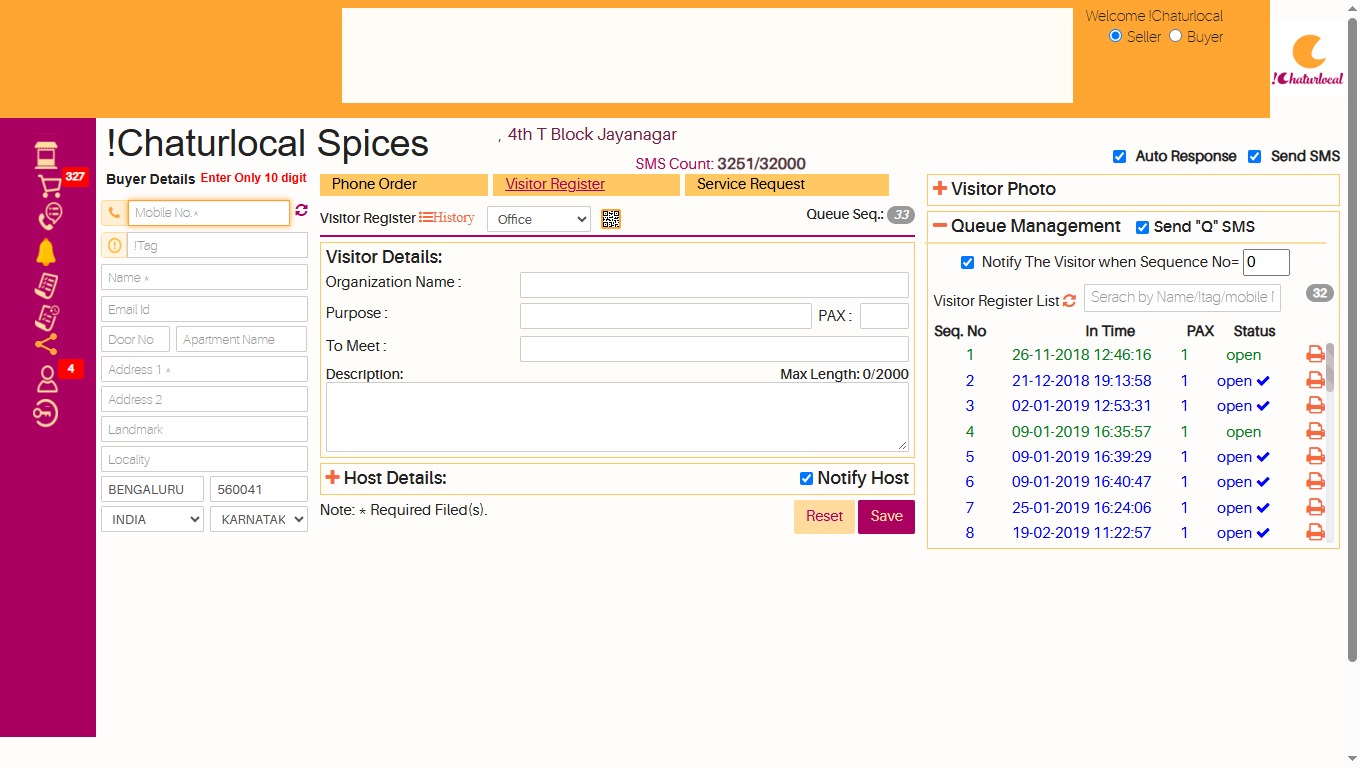Click the QR code icon beside Office dropdown
The width and height of the screenshot is (1360, 768).
611,219
